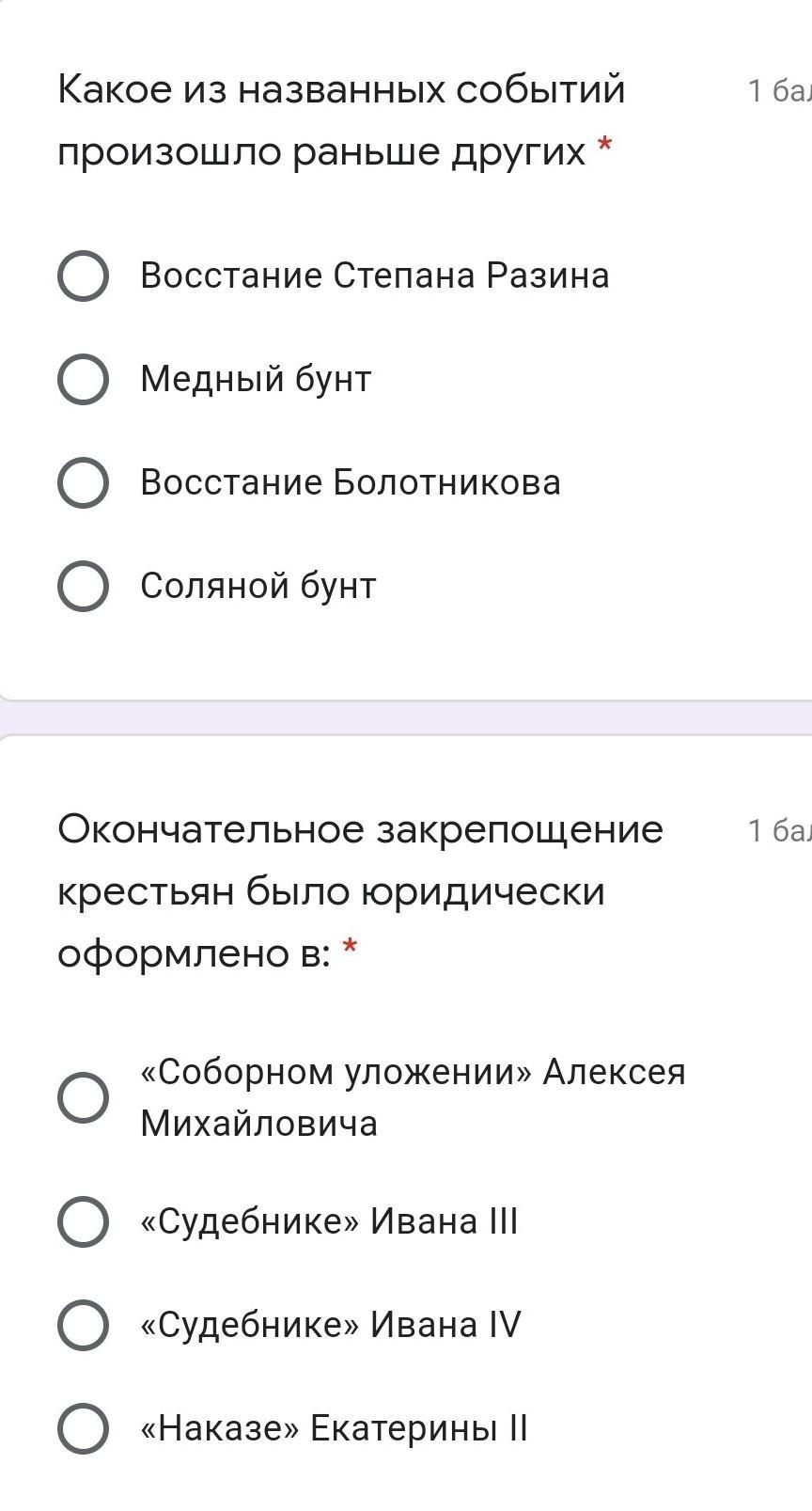
Task: Select the «Наказе» Екатерины II radio button
Action: point(83,1428)
